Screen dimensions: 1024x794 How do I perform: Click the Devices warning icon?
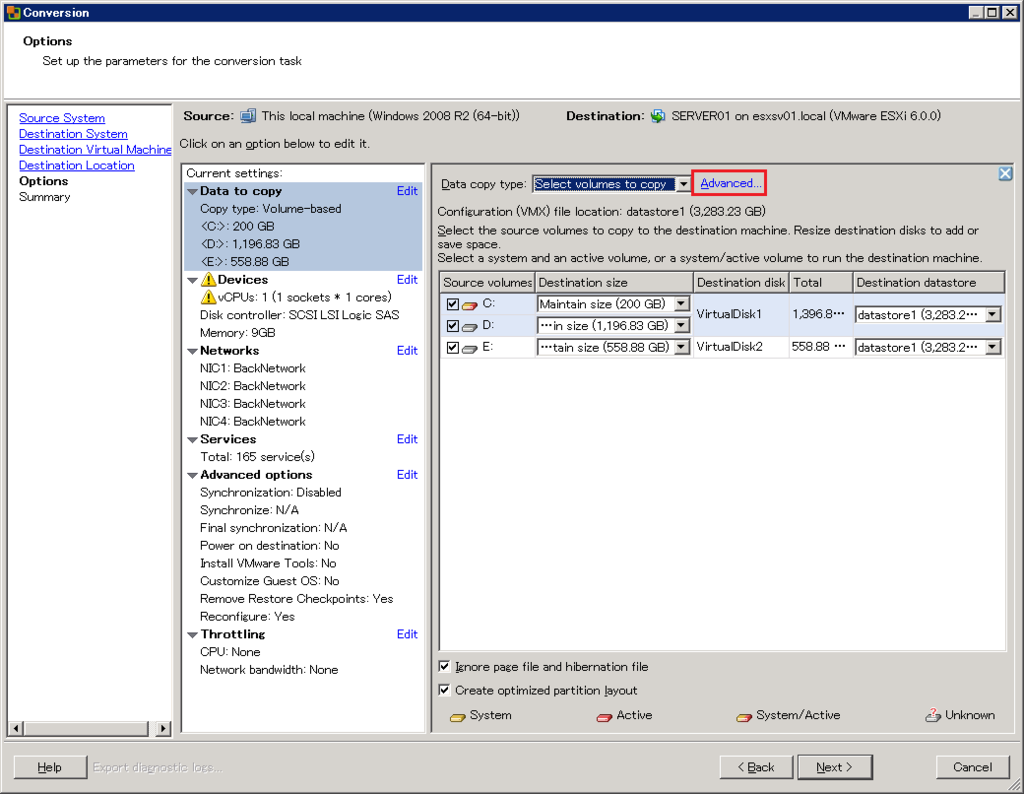(x=208, y=279)
